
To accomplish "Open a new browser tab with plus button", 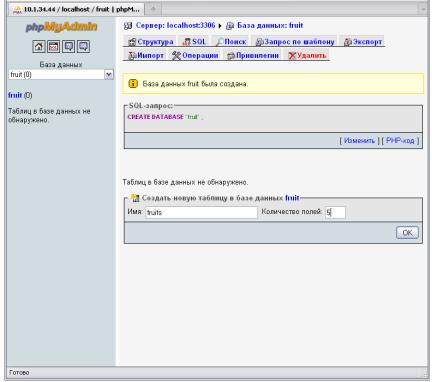I will click(x=153, y=9).
